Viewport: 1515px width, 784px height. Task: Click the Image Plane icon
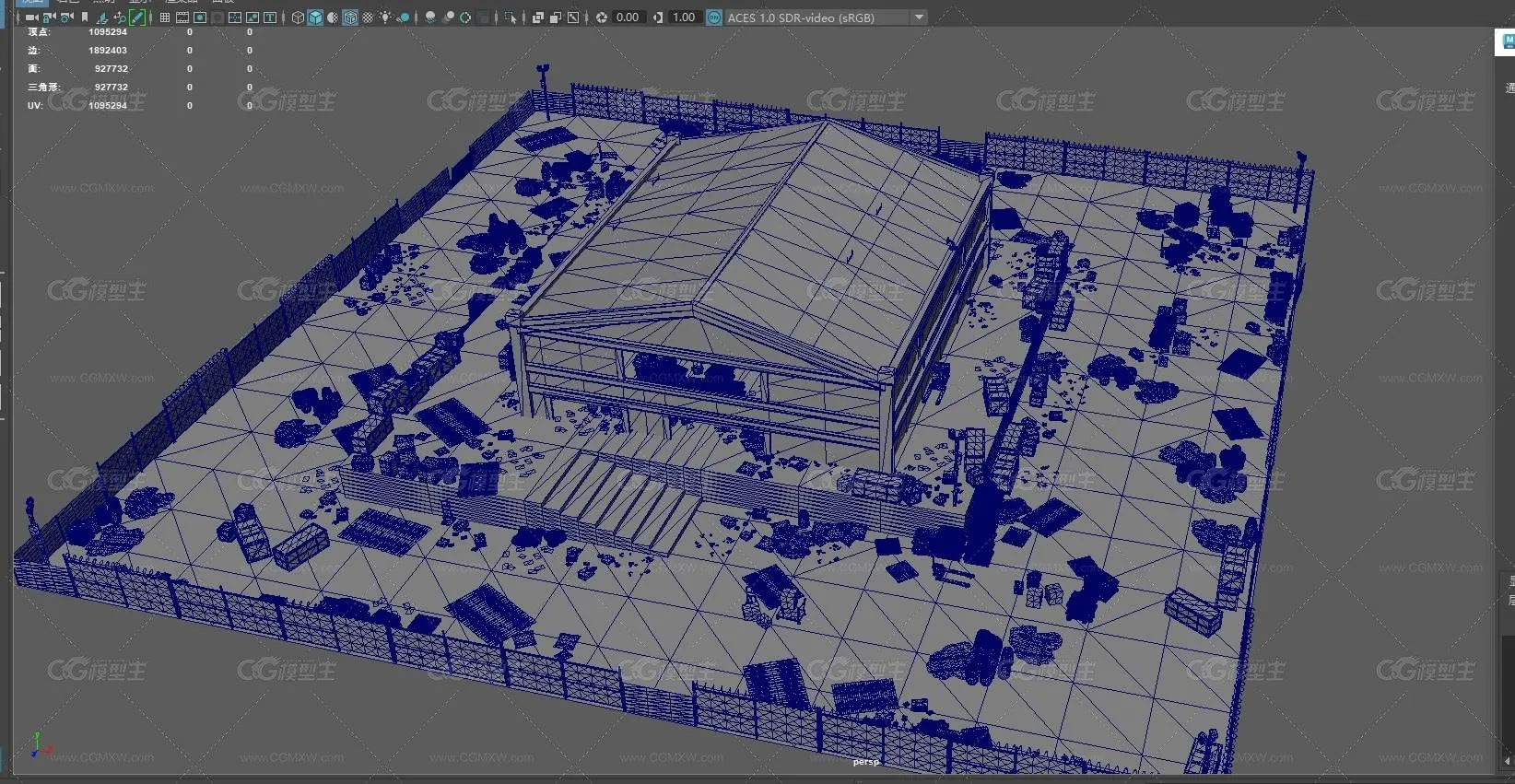pyautogui.click(x=101, y=18)
